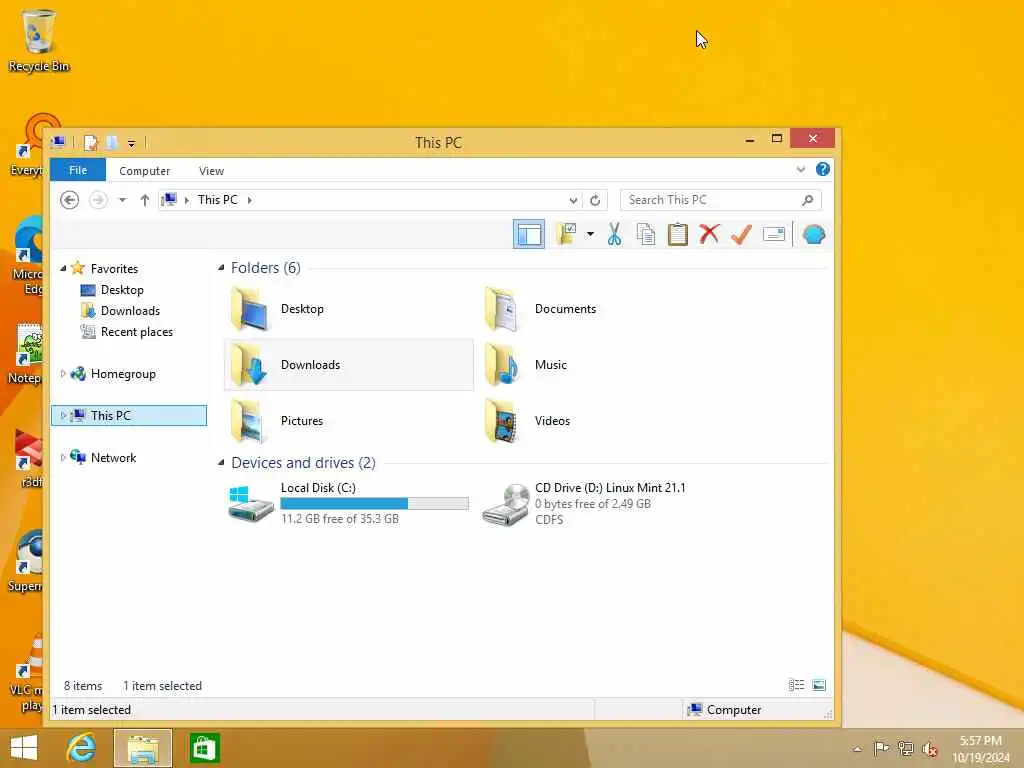Click the Action Center flag icon

pyautogui.click(x=881, y=748)
